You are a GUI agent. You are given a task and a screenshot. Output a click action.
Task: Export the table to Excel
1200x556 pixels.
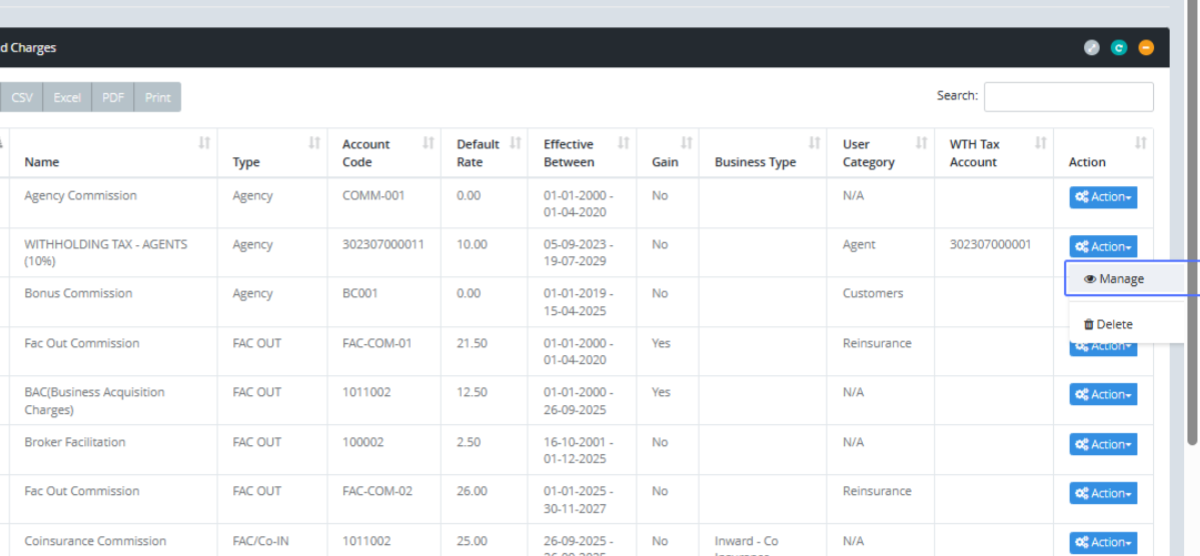tap(67, 97)
